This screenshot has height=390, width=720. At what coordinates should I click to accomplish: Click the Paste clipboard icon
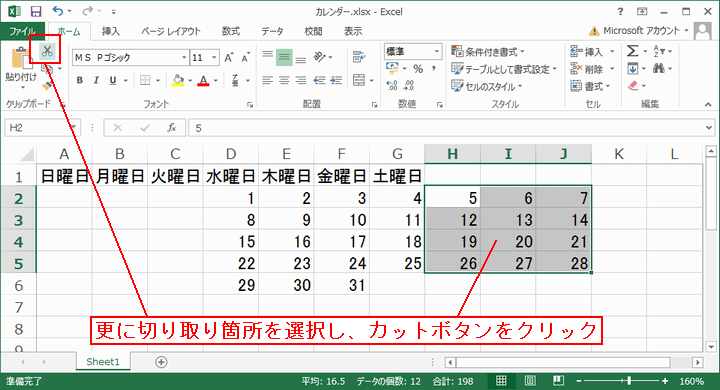click(20, 58)
